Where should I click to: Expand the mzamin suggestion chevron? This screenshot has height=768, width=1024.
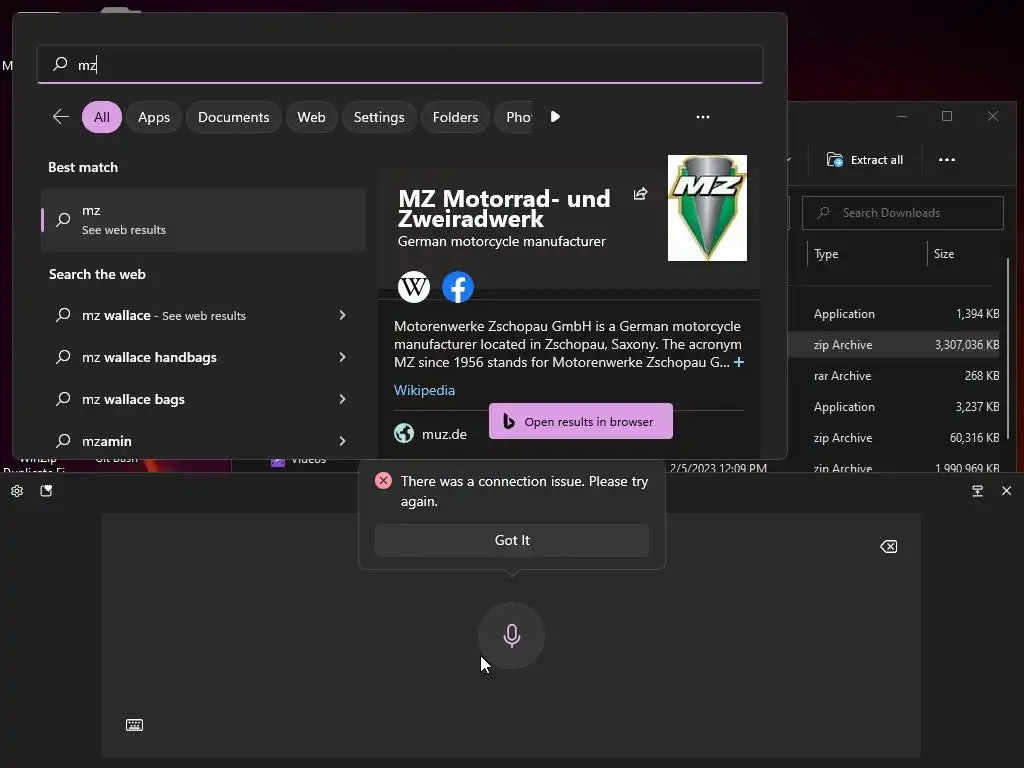click(342, 441)
